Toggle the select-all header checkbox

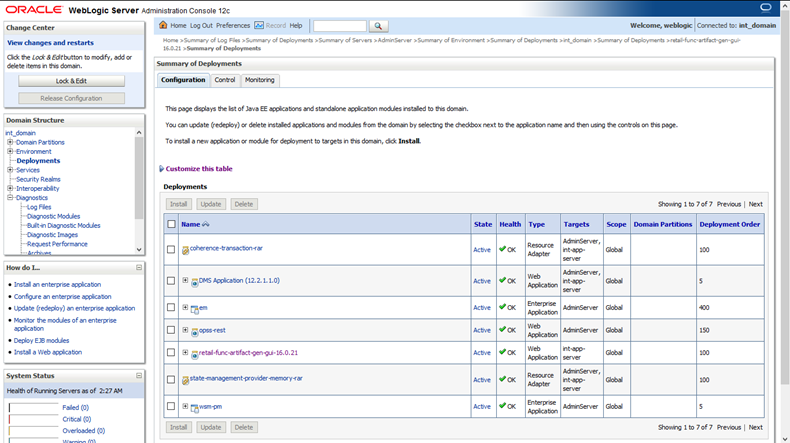[x=171, y=224]
